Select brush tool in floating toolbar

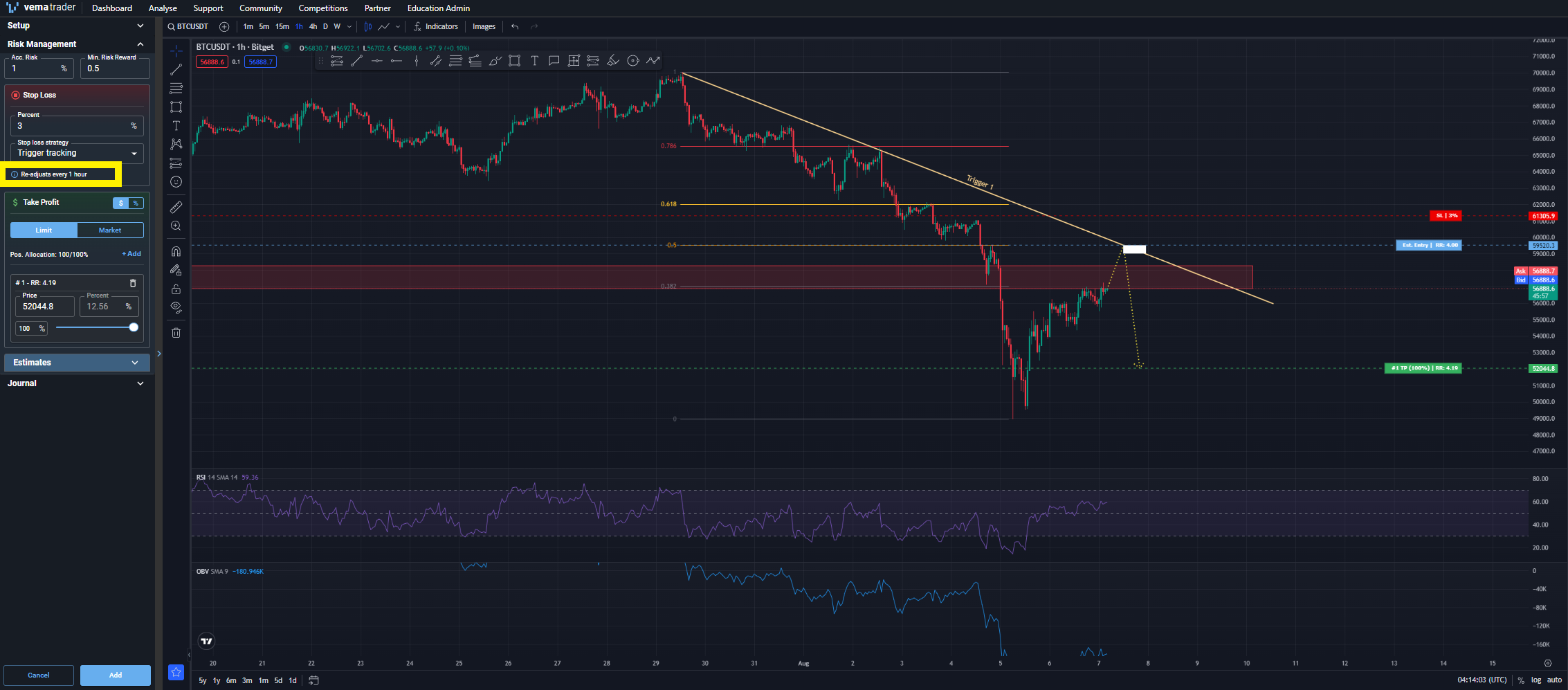pos(495,61)
